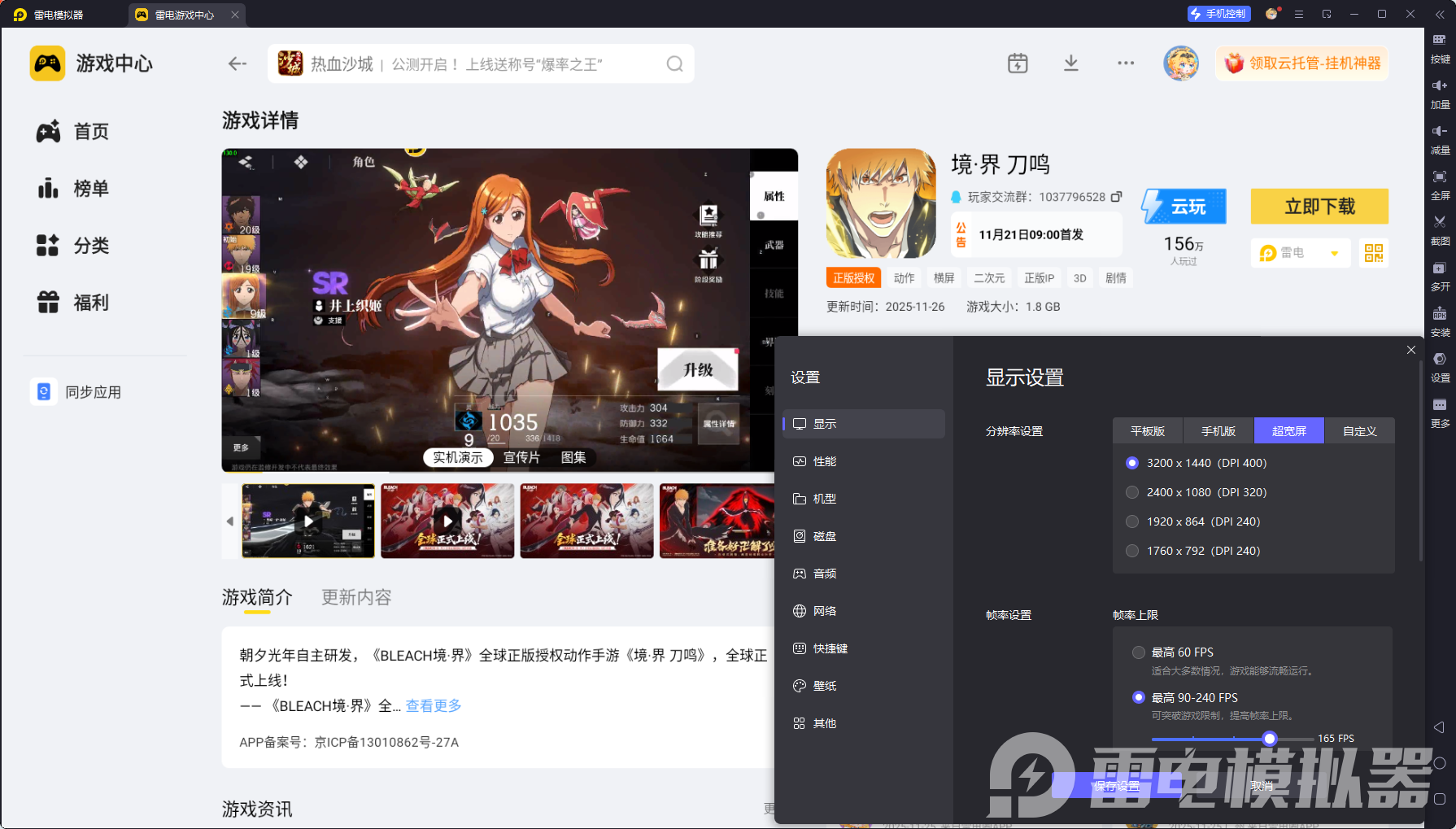This screenshot has height=829, width=1456.
Task: Switch to the 超宽屏 resolution tab
Action: 1289,431
